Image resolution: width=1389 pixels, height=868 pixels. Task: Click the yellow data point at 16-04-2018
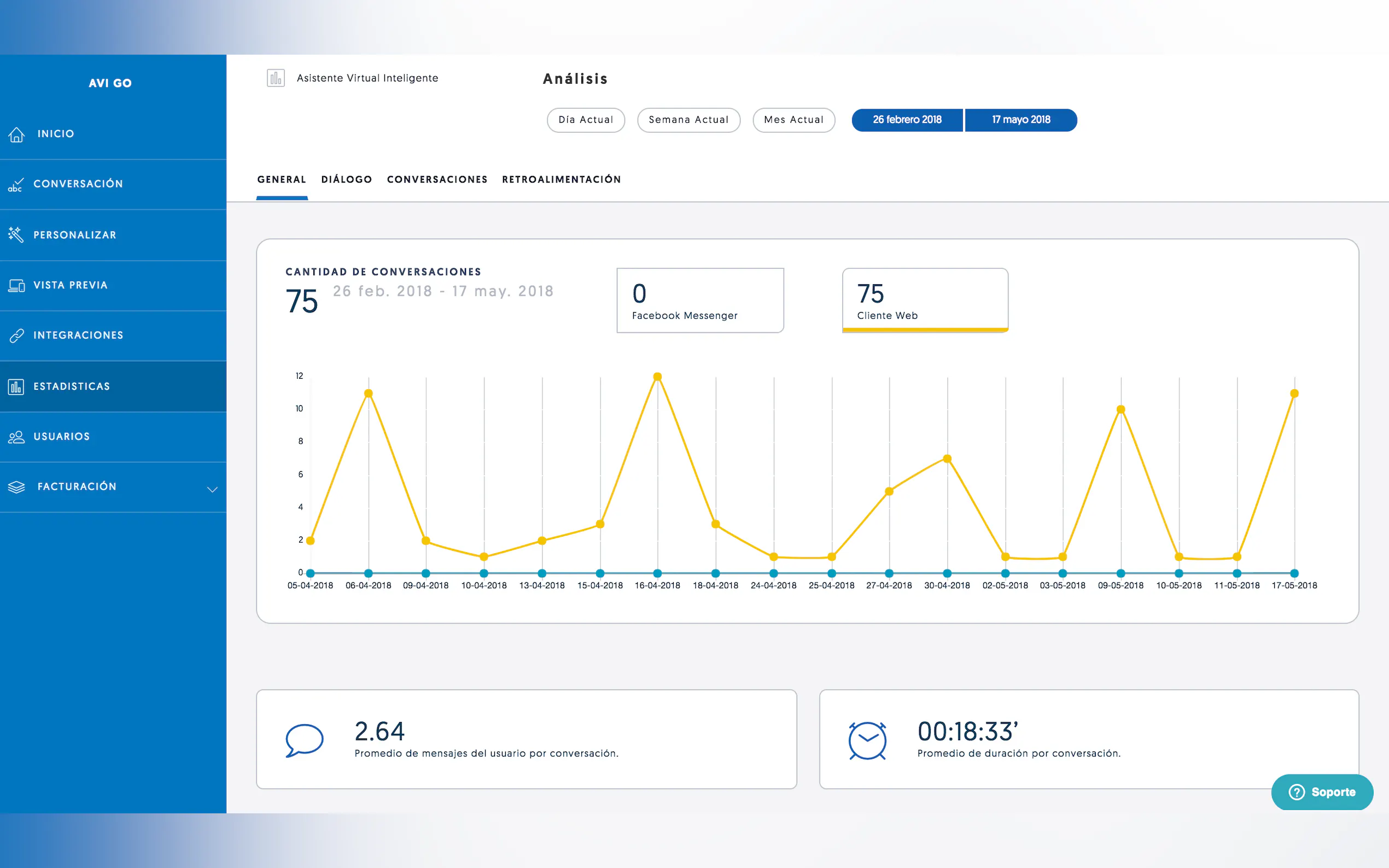click(x=657, y=377)
